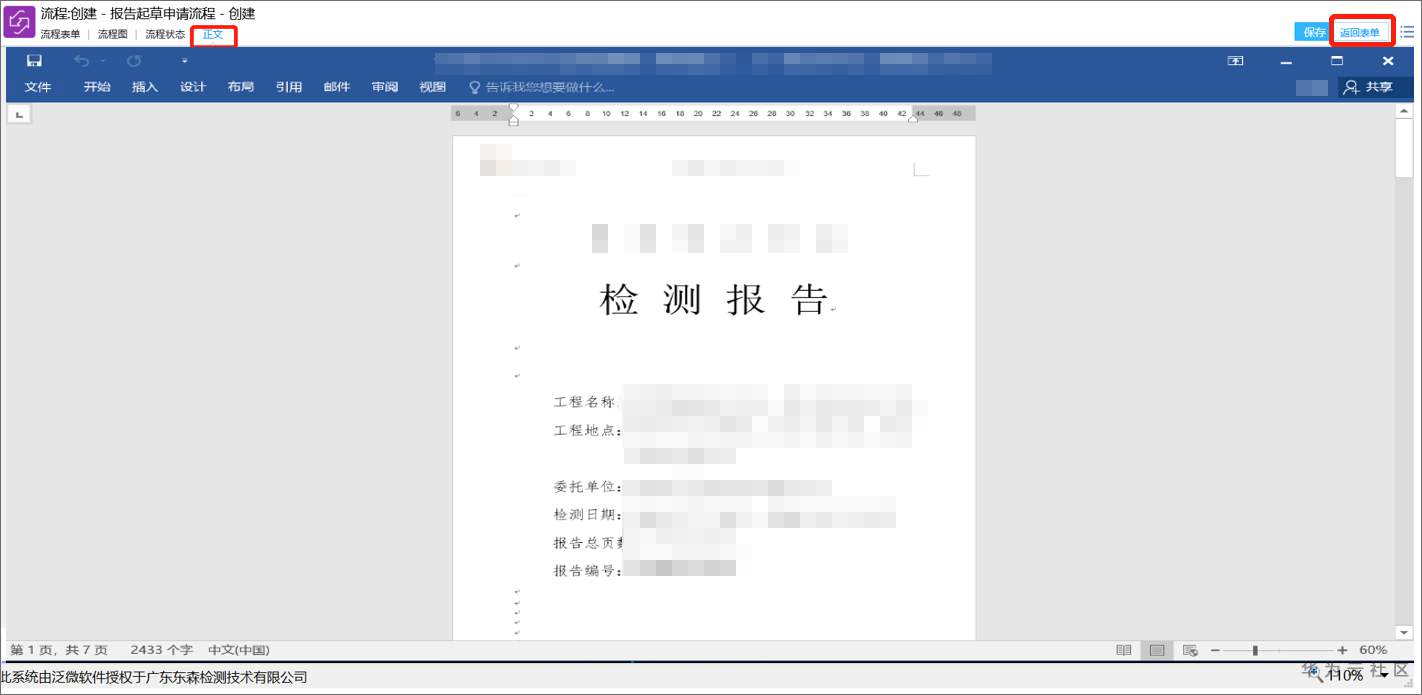Screen dimensions: 1422x695
Task: Switch to Web Layout view icon
Action: pyautogui.click(x=1190, y=650)
